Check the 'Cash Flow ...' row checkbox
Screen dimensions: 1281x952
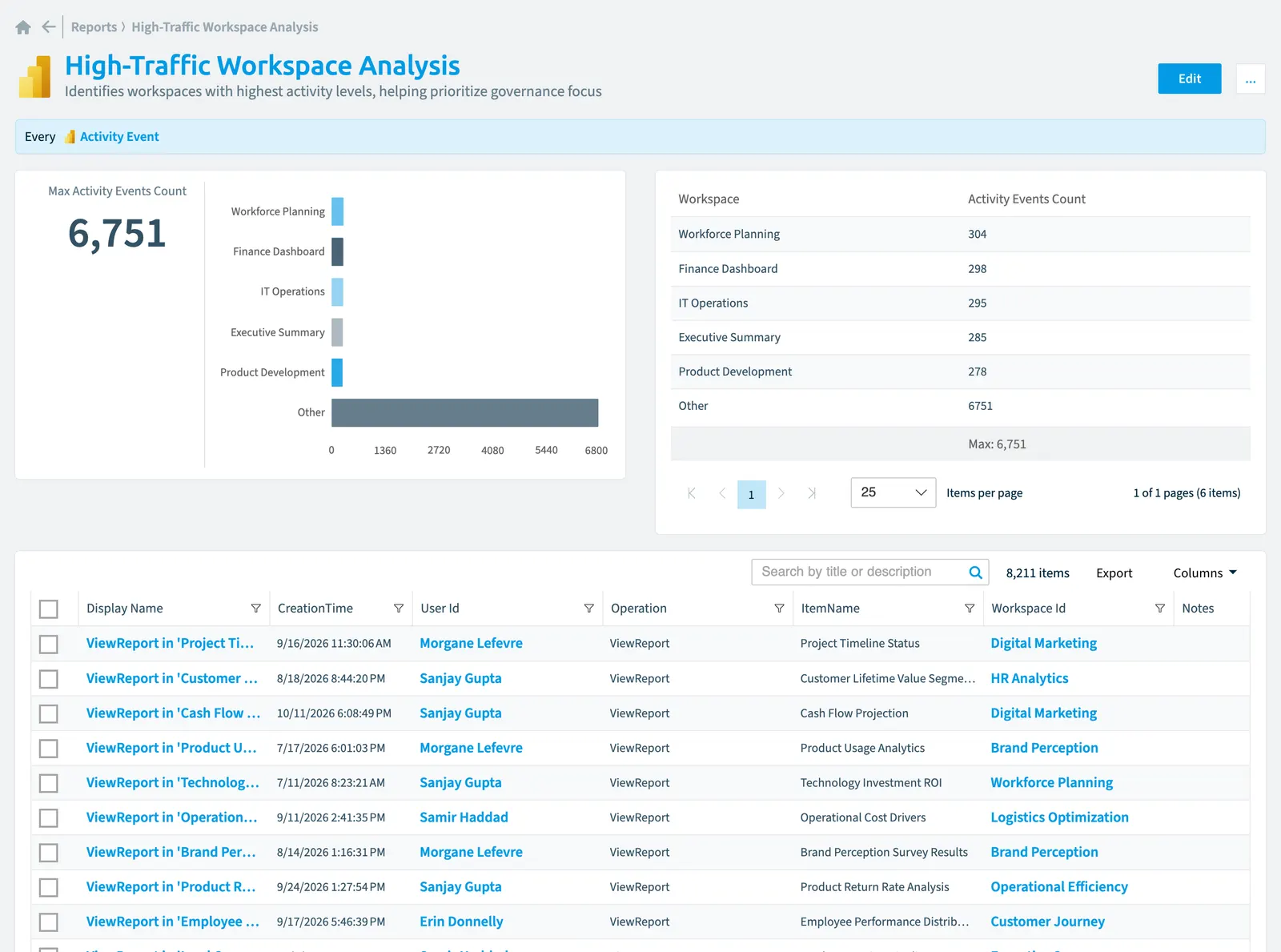click(x=49, y=713)
